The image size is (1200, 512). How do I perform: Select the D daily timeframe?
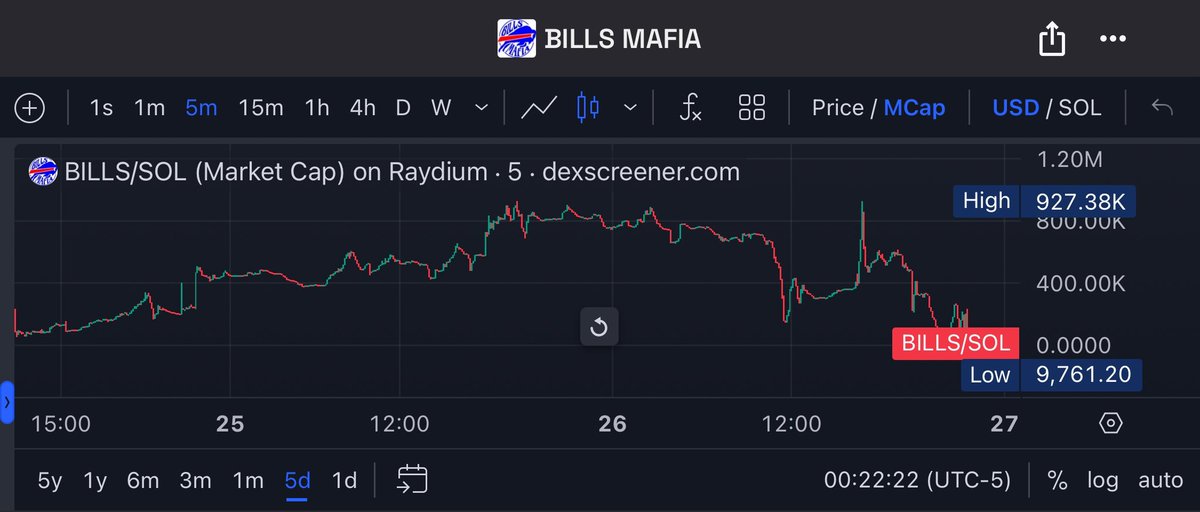[403, 108]
